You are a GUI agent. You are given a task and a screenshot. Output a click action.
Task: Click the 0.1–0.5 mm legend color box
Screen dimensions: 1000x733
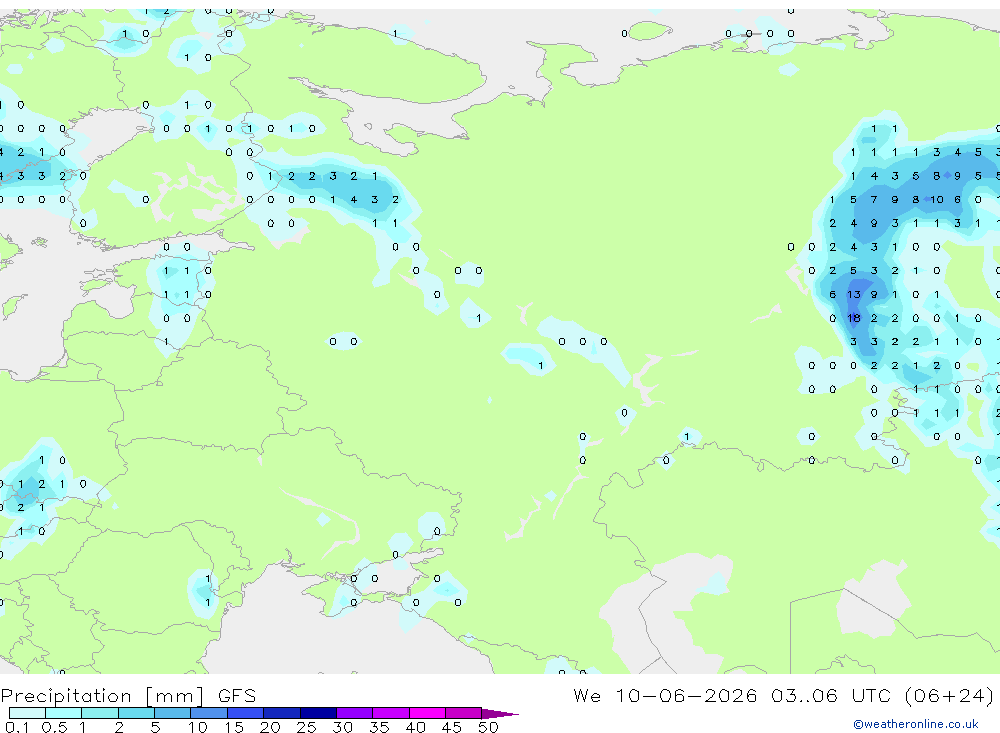point(27,713)
